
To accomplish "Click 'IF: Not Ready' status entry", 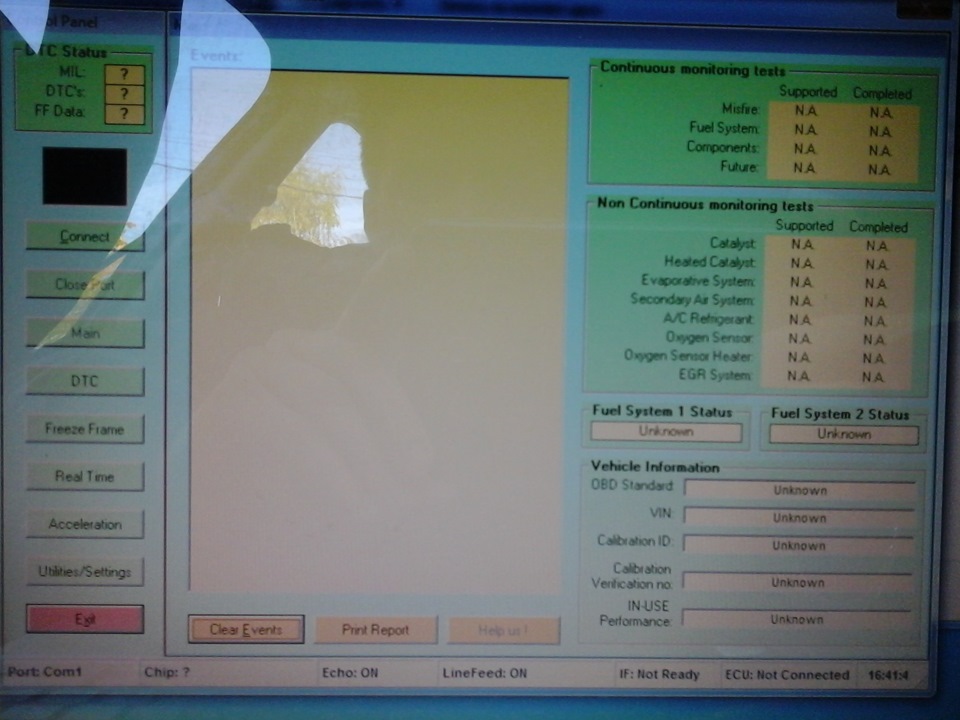I will point(659,675).
